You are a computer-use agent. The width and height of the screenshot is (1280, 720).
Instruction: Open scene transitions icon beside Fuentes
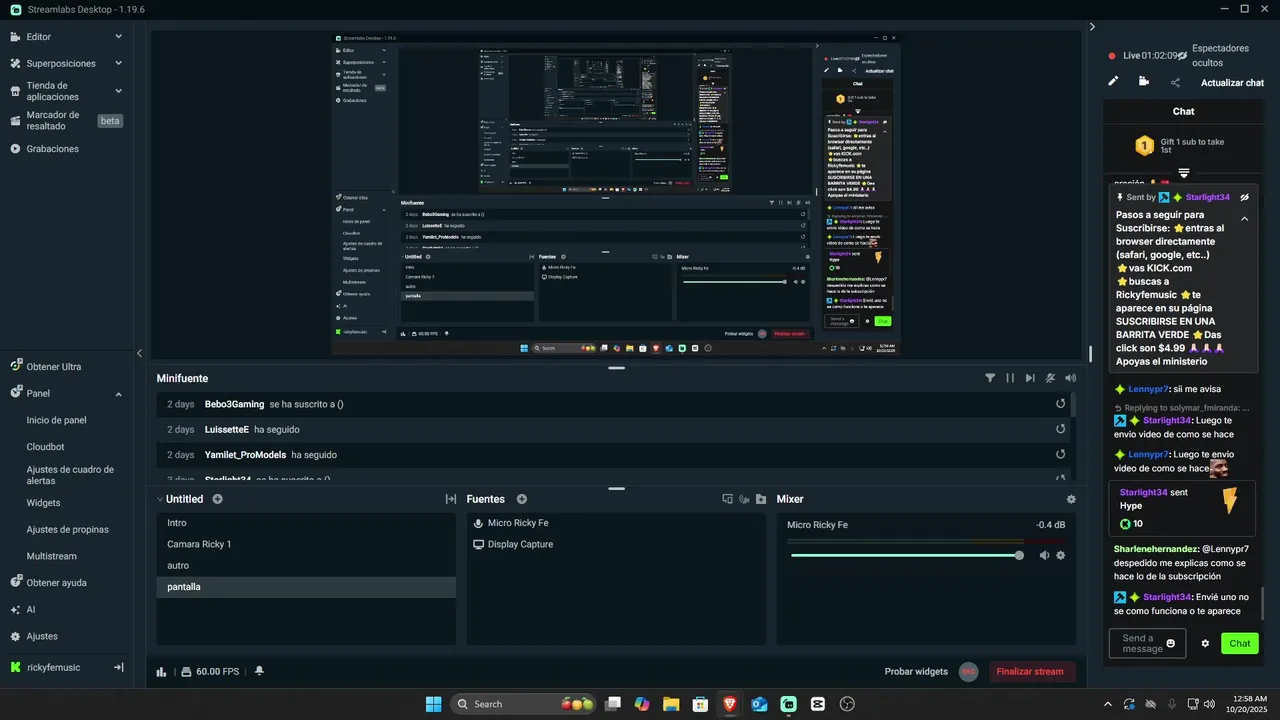451,499
